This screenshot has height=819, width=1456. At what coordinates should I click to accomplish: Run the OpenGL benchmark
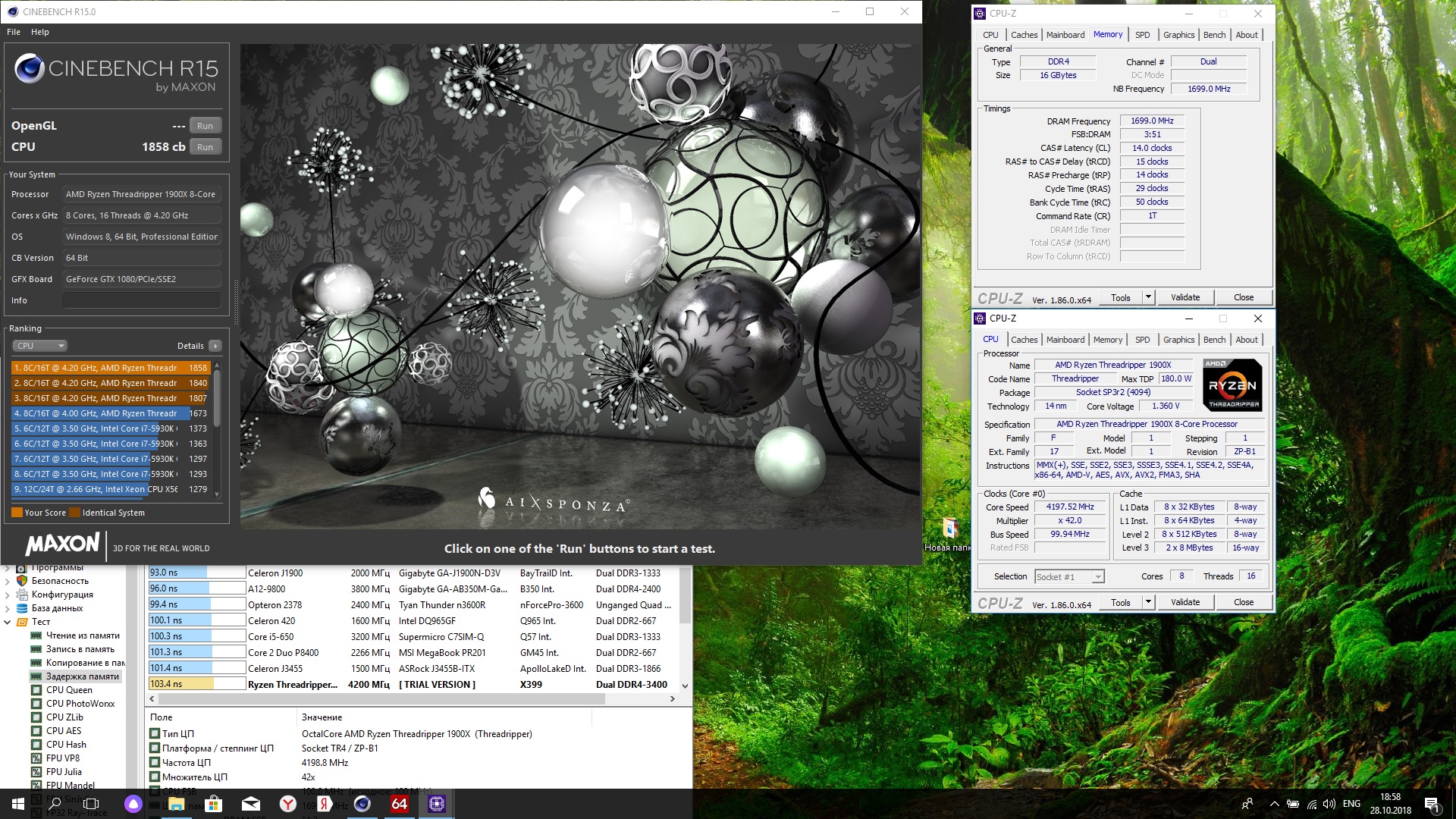click(x=205, y=126)
